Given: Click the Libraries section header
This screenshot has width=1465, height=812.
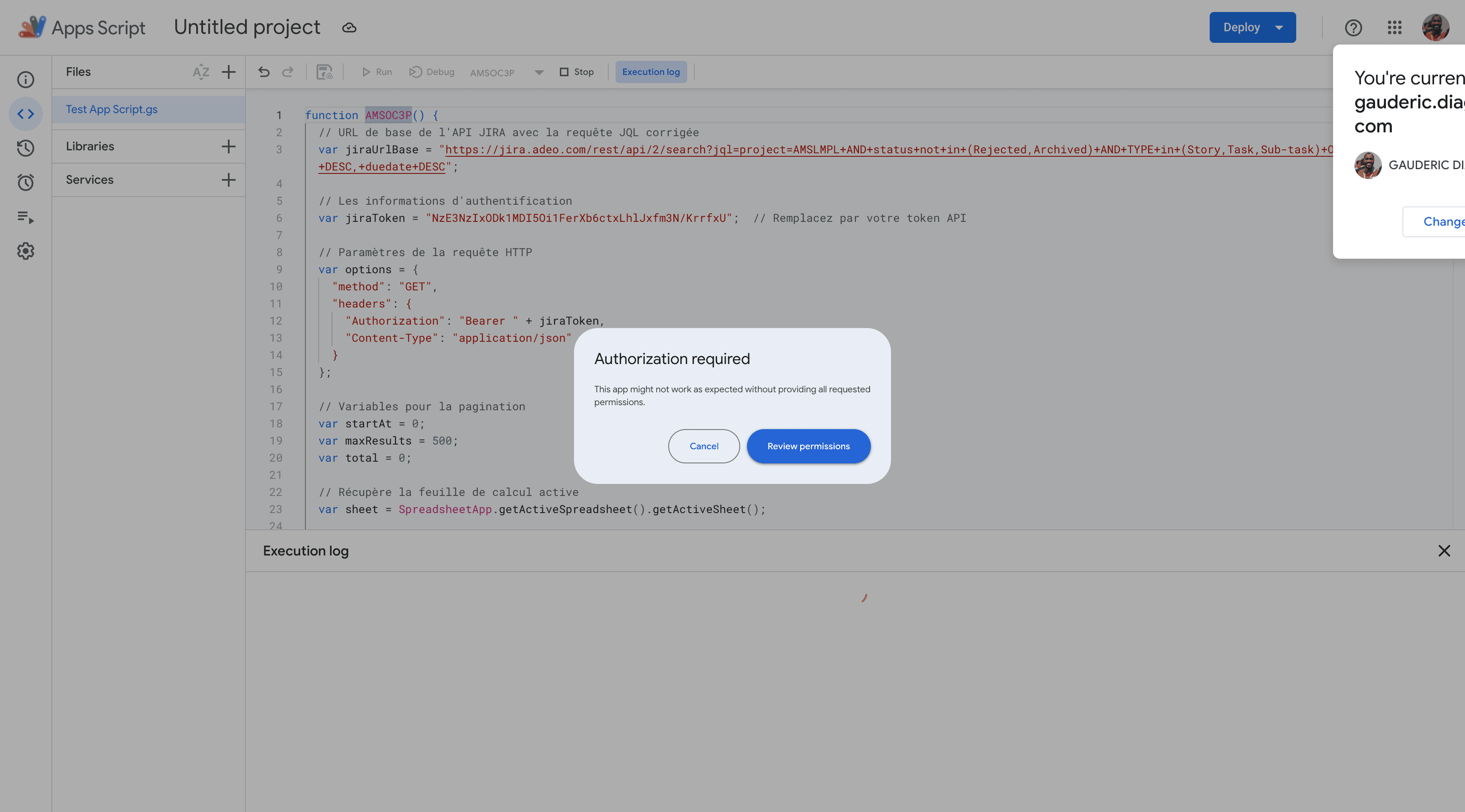Looking at the screenshot, I should pyautogui.click(x=90, y=146).
